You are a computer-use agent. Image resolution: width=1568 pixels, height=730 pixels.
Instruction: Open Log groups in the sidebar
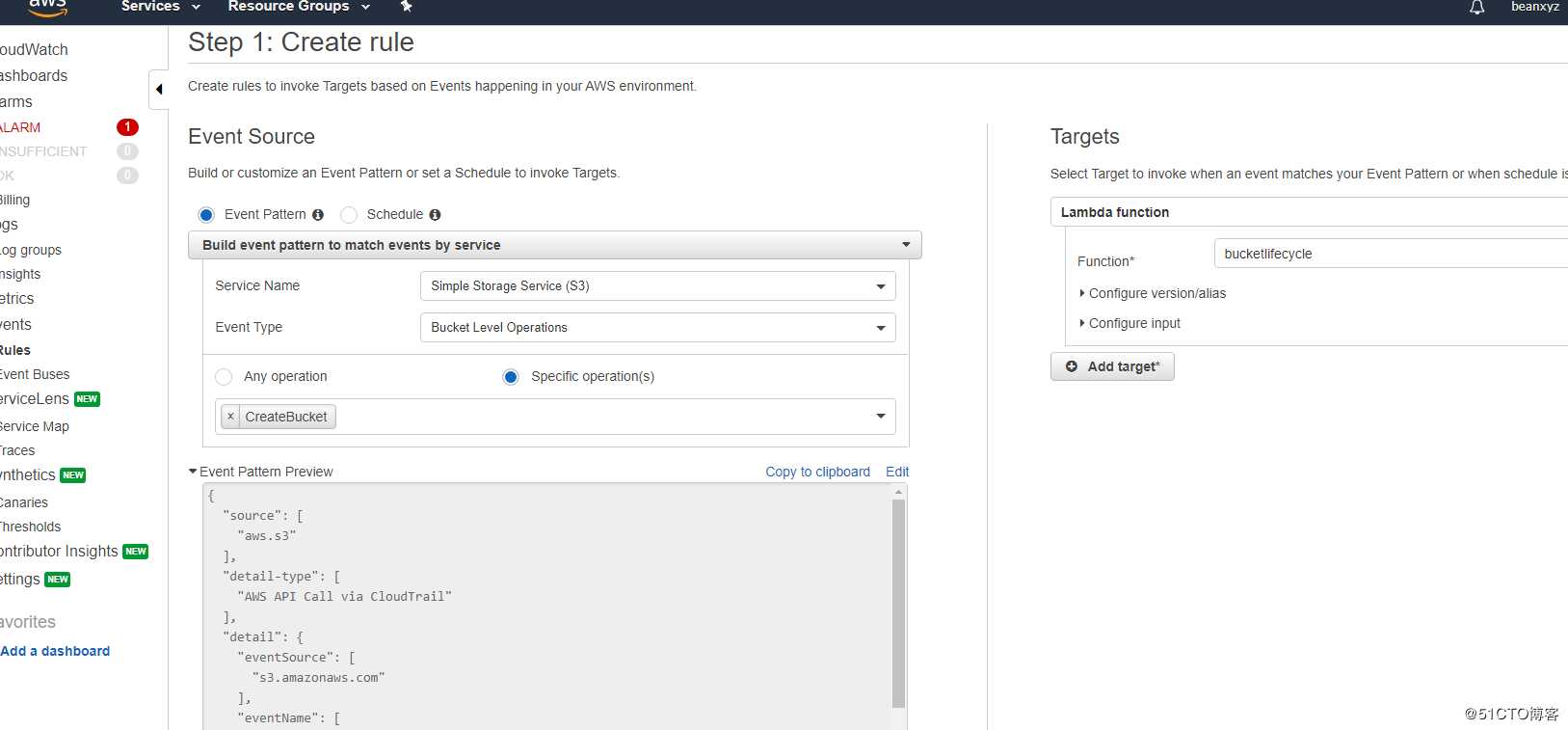(31, 250)
